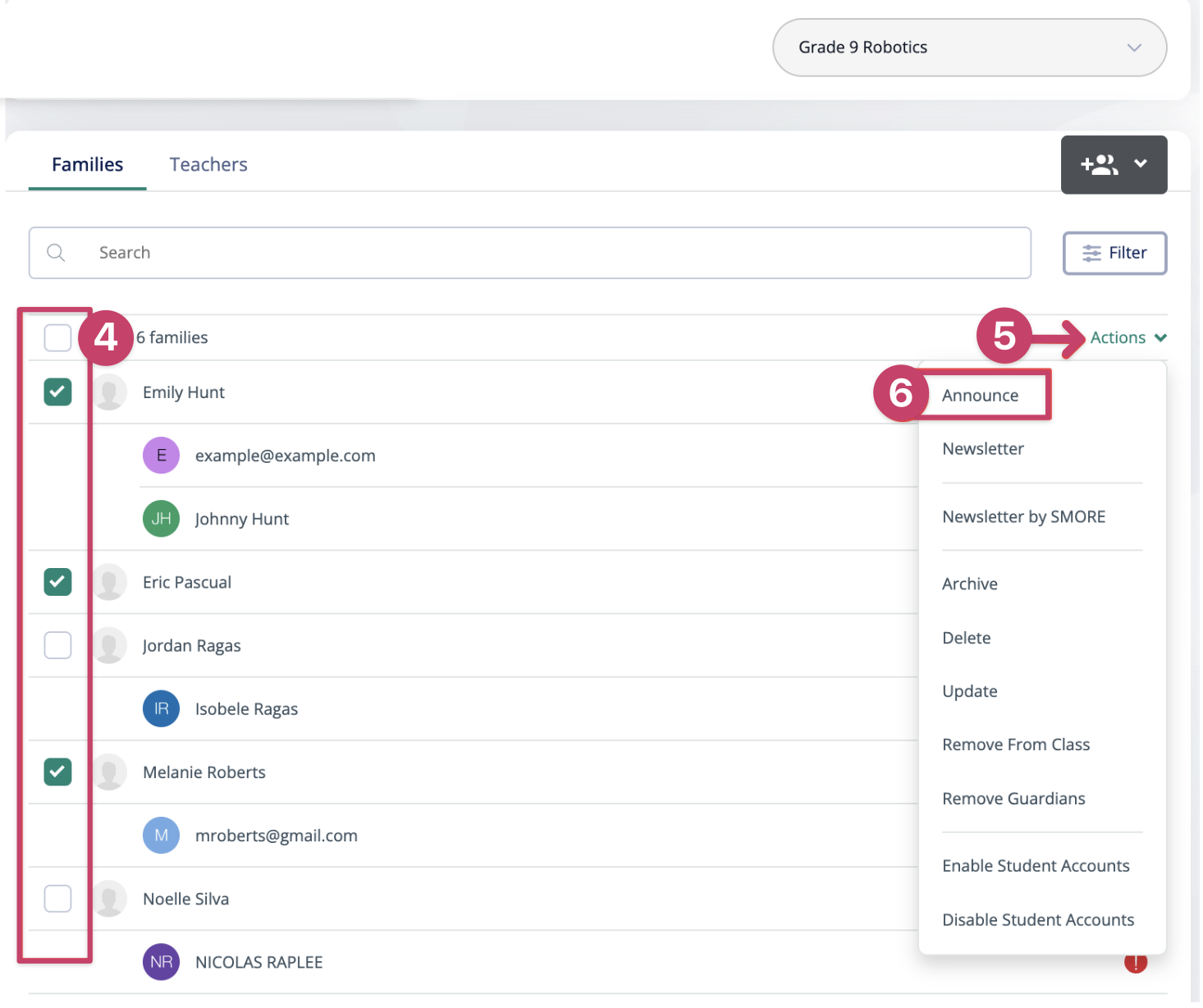
Task: Expand the arrow beside the add people button
Action: (1141, 164)
